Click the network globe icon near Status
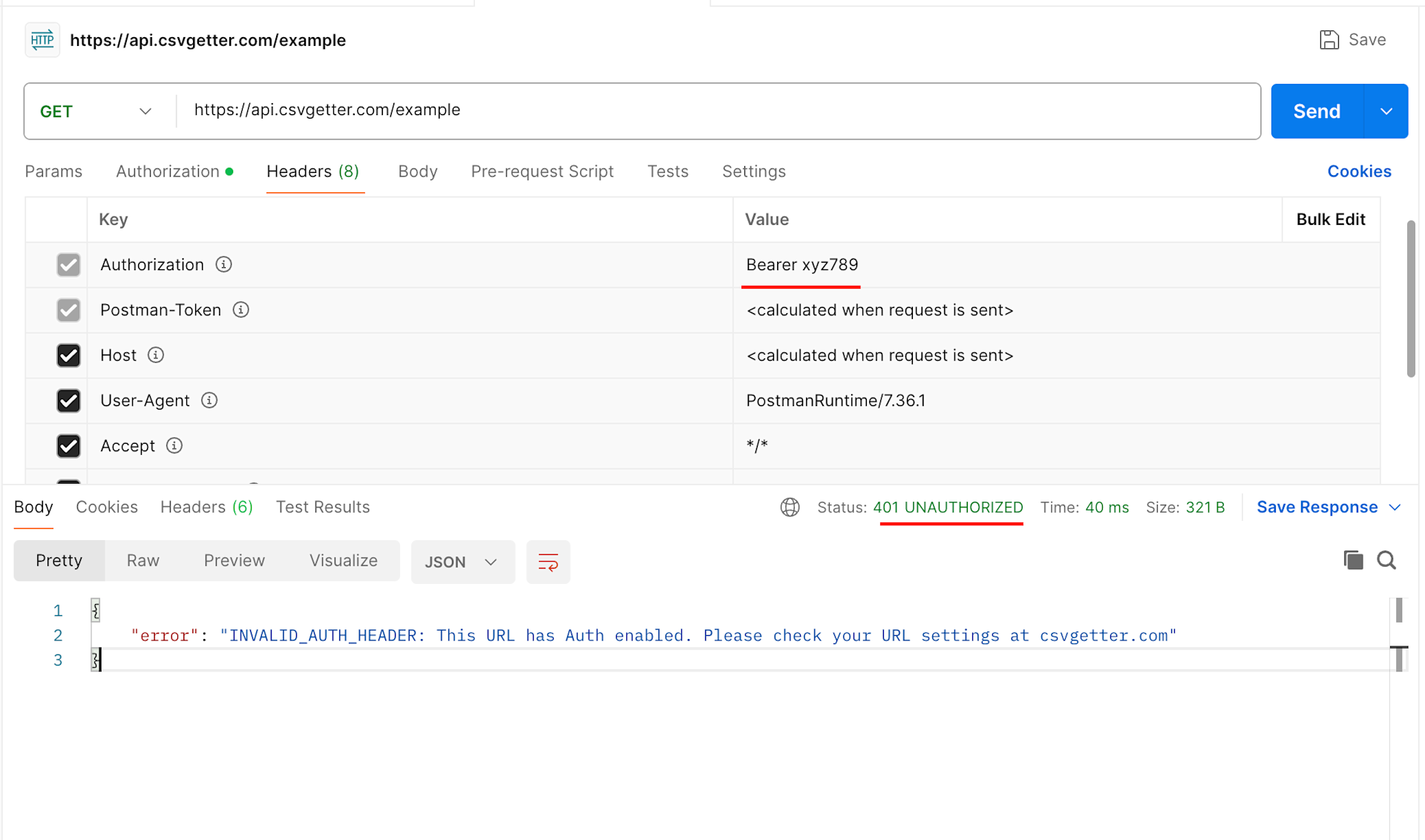1425x840 pixels. tap(790, 508)
